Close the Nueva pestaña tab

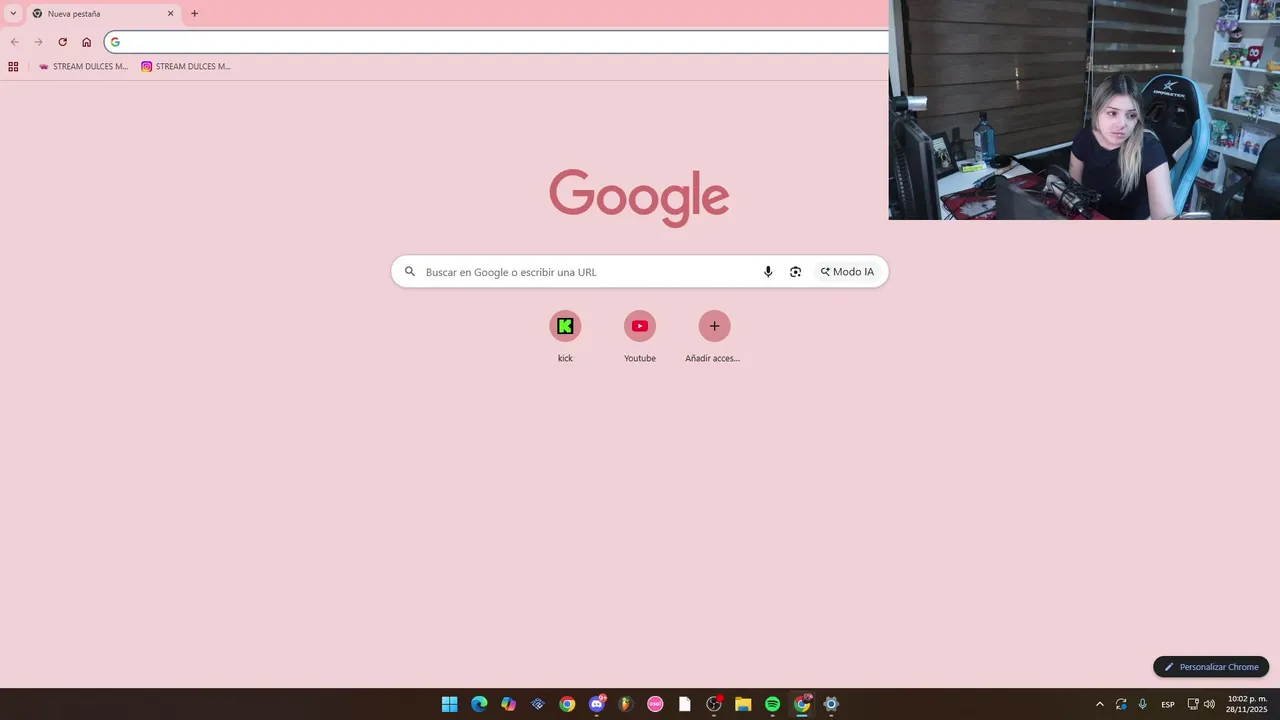170,14
